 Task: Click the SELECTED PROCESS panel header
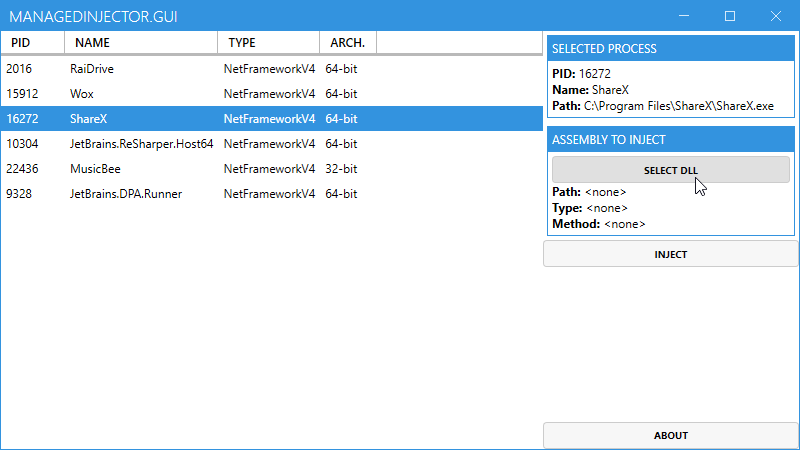pyautogui.click(x=670, y=48)
